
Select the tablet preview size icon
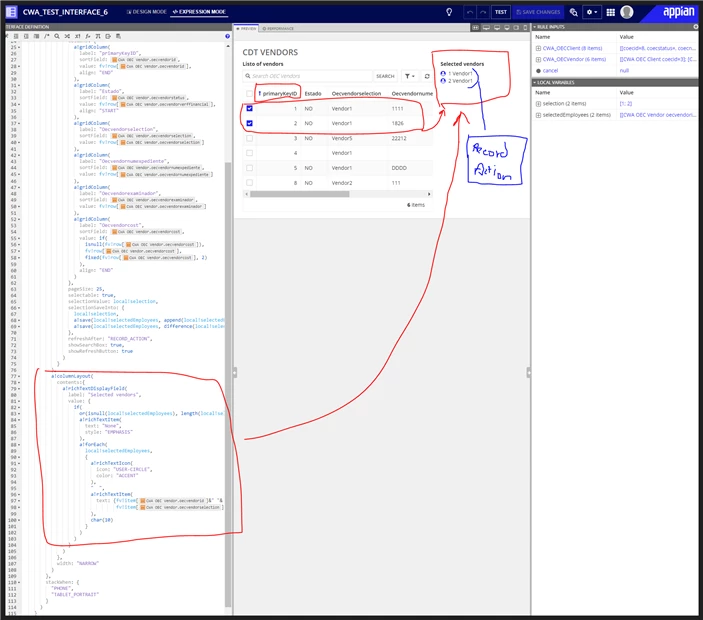click(x=516, y=28)
